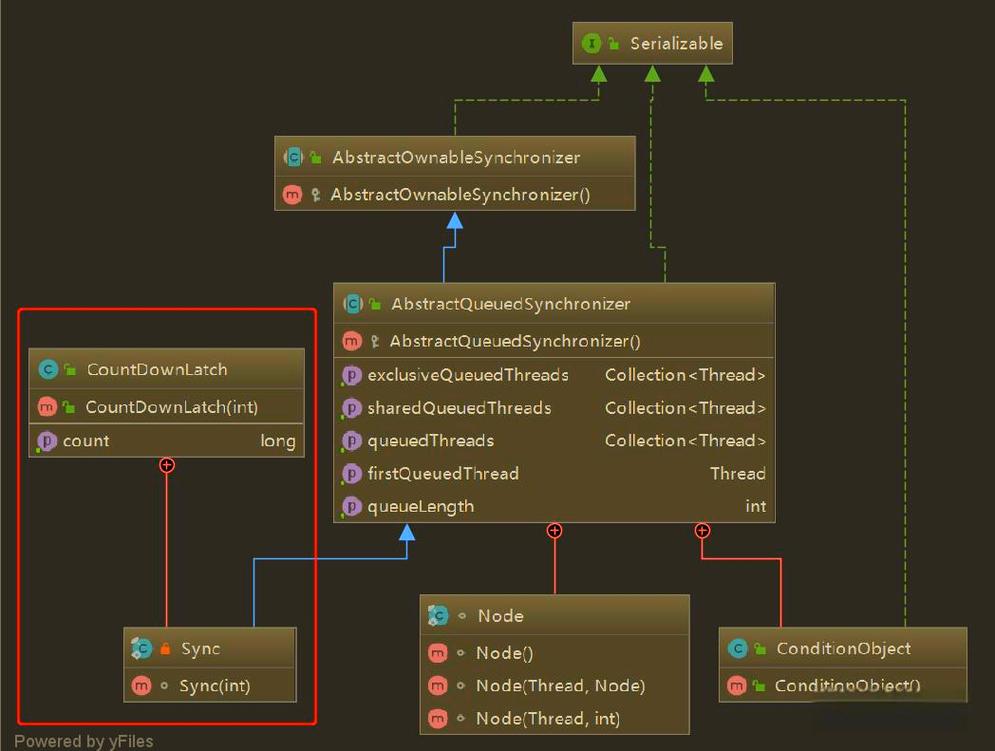Click the class icon of Node
This screenshot has width=995, height=751.
click(x=438, y=615)
